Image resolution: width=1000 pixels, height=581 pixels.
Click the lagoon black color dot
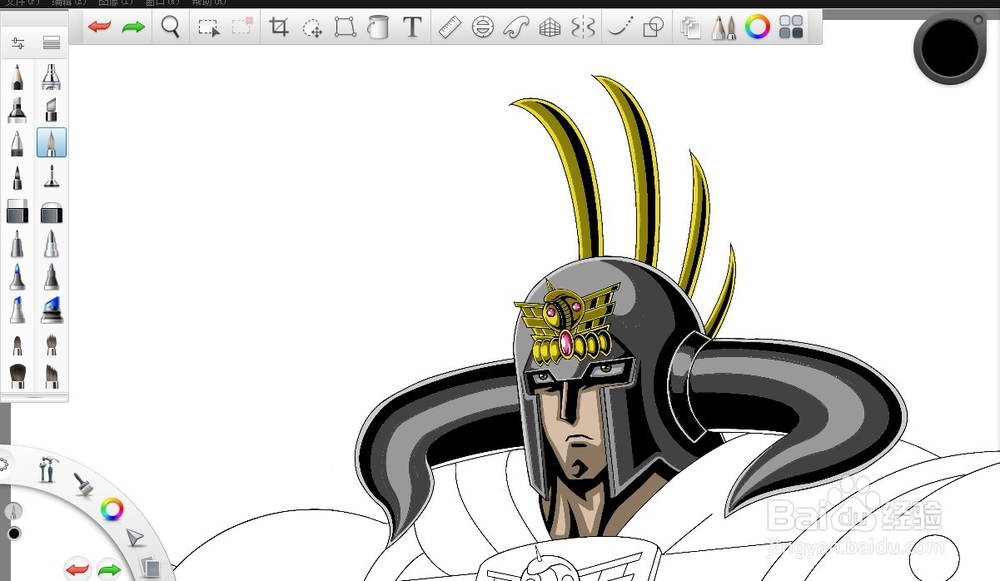coord(14,533)
